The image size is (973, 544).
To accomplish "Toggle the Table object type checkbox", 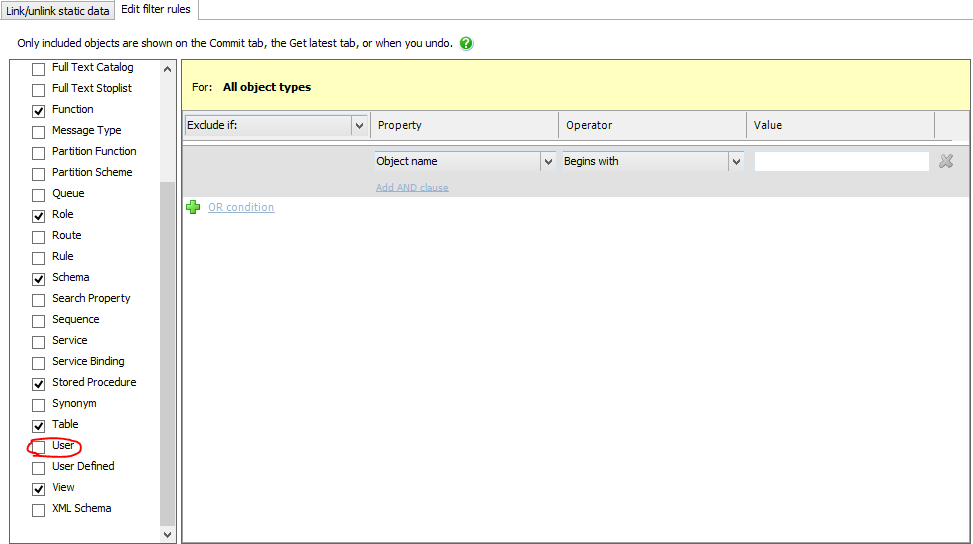I will (x=39, y=425).
